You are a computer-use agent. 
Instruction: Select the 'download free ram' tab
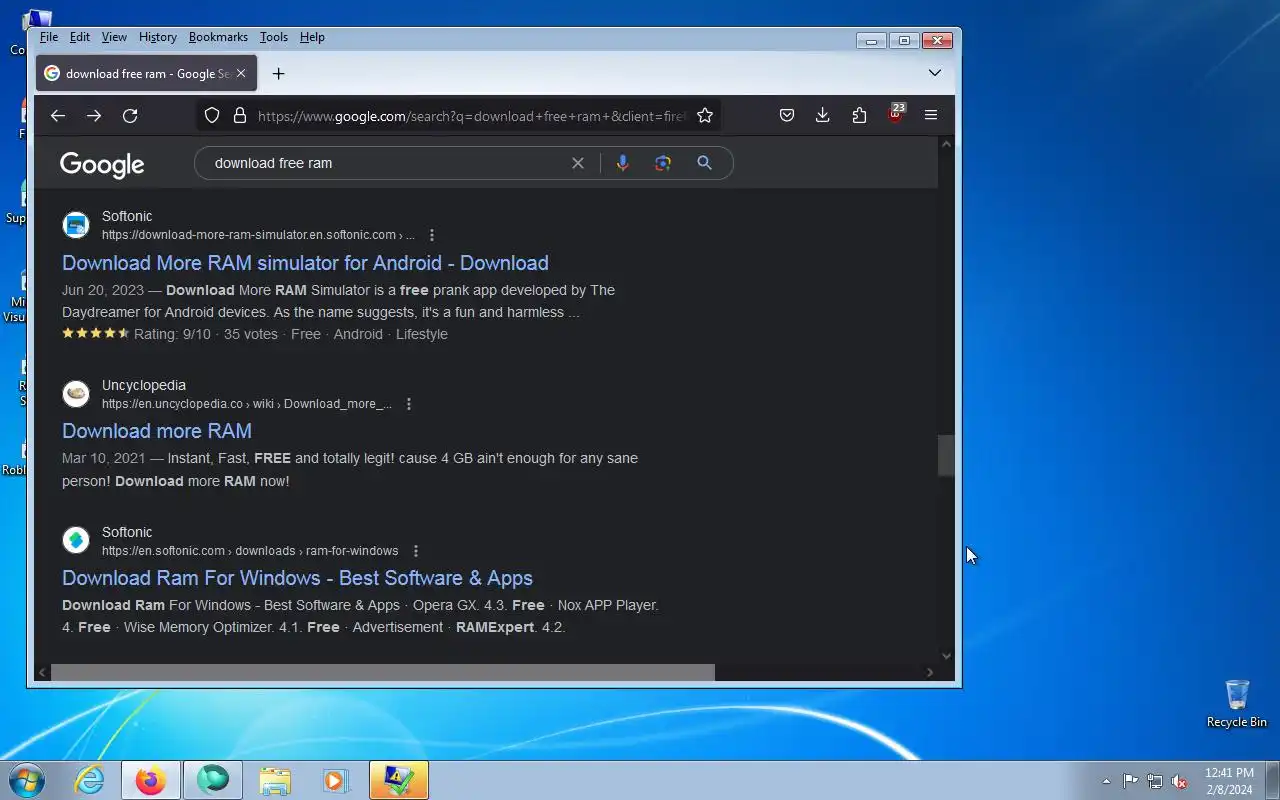point(147,74)
